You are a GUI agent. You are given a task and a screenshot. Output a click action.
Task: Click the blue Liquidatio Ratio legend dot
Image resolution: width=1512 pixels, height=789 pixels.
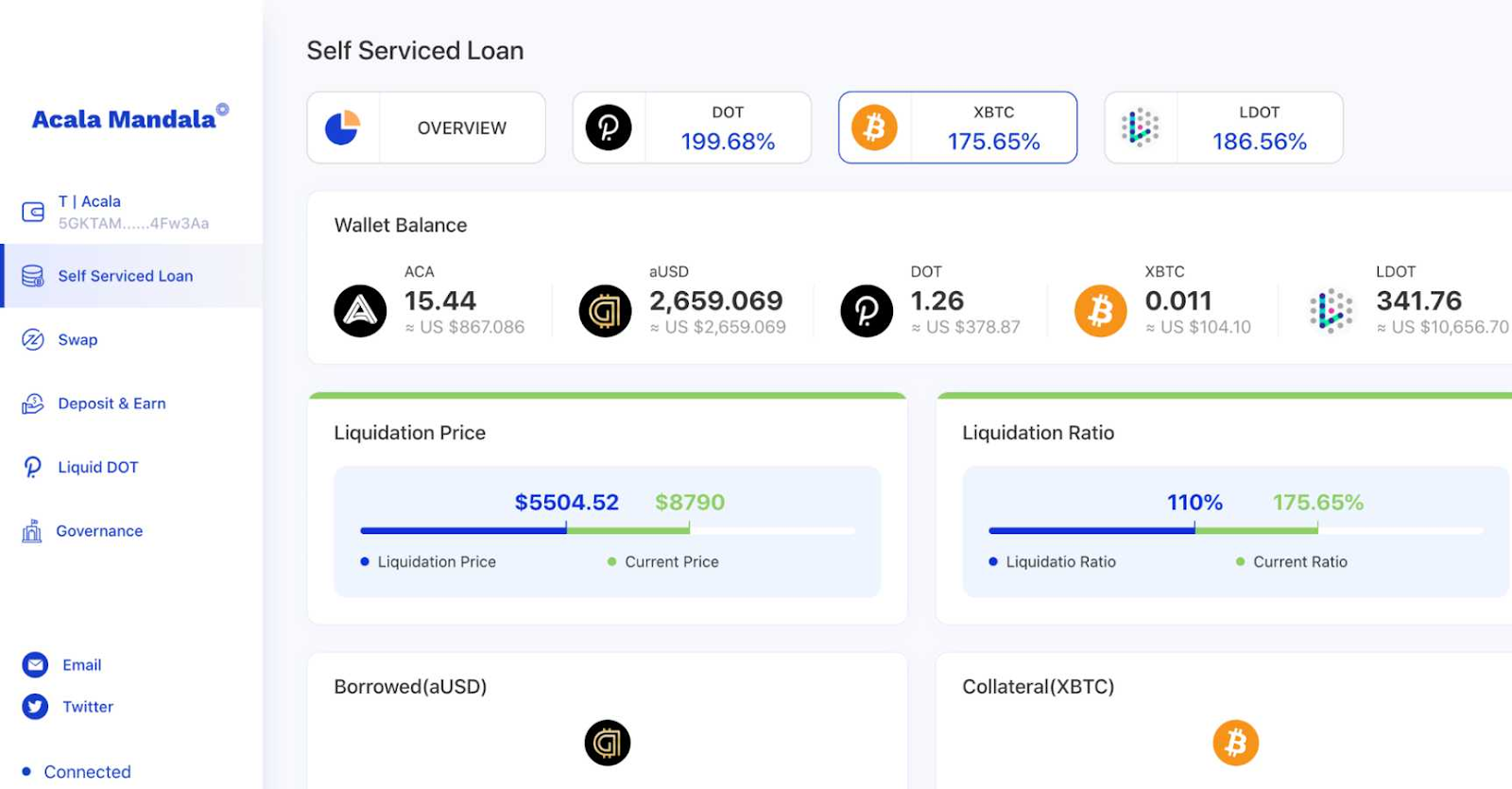[993, 562]
